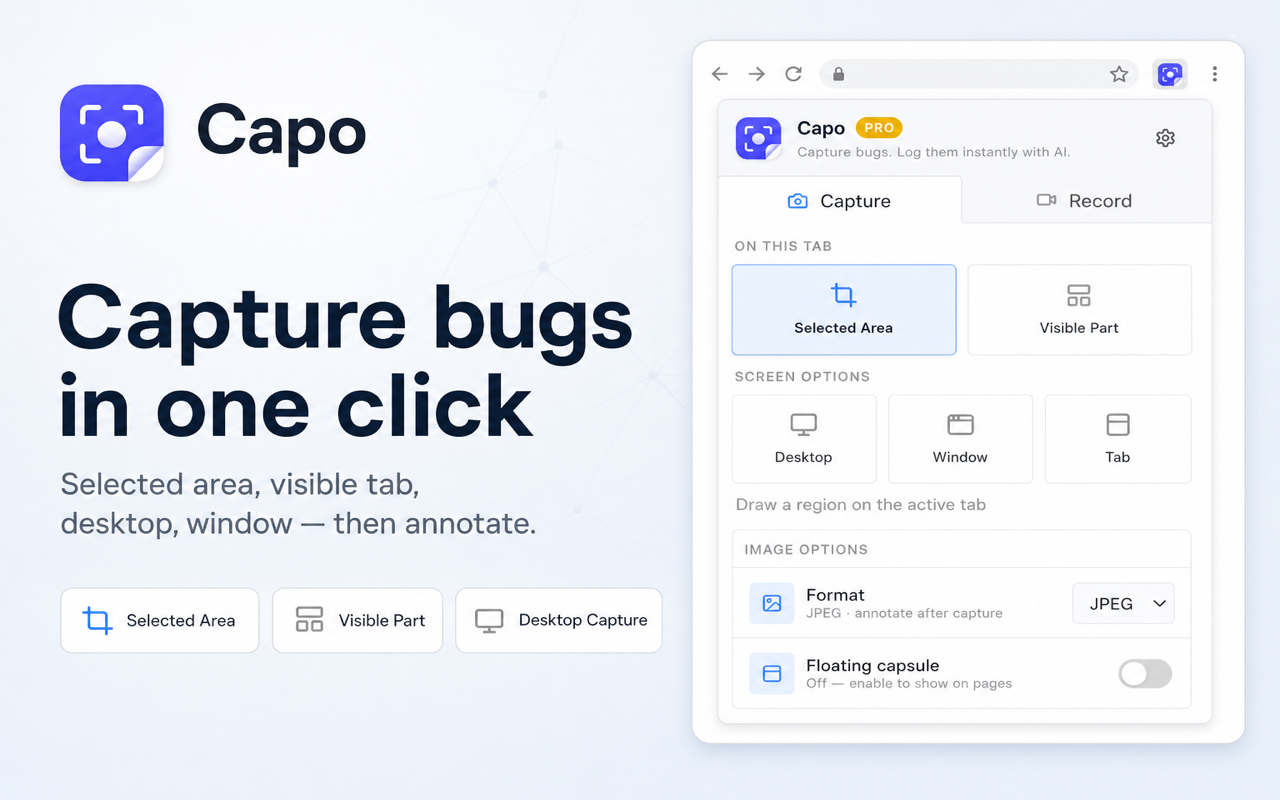1280x800 pixels.
Task: Click the browser forward arrow
Action: (756, 74)
